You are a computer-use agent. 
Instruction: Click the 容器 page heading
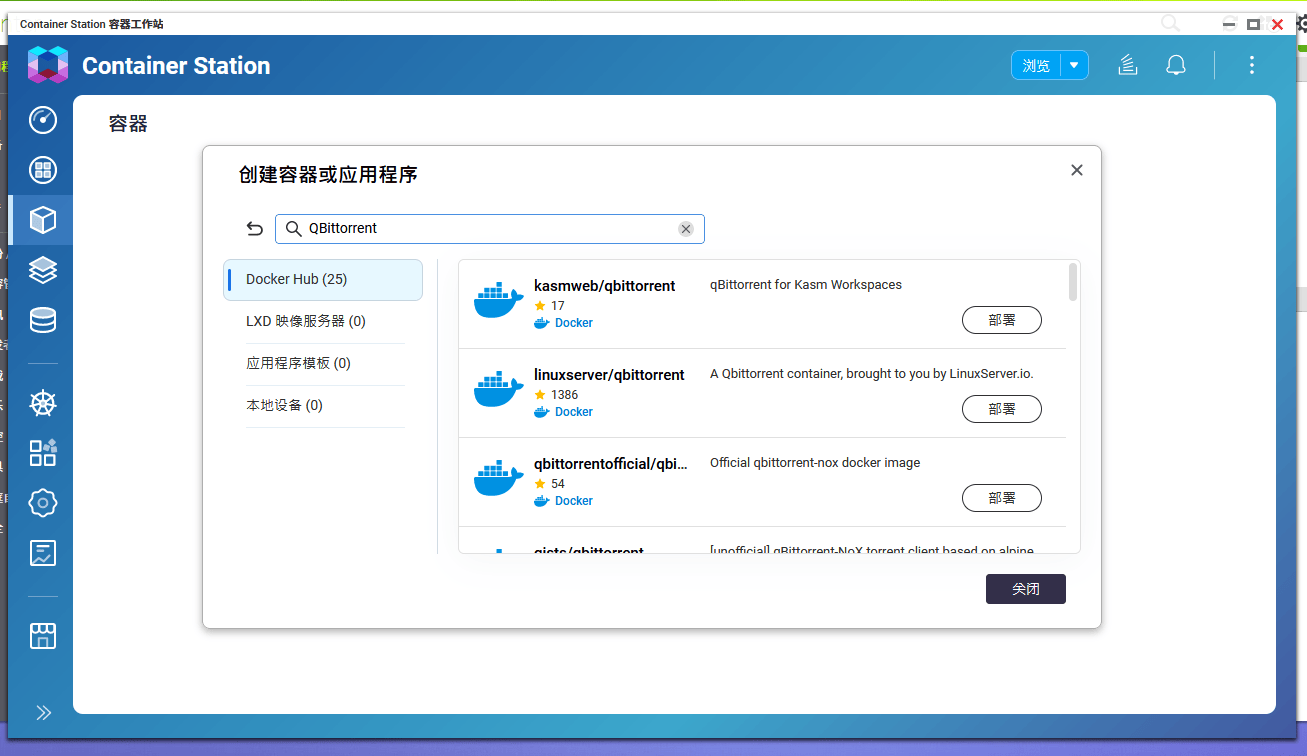pos(128,124)
